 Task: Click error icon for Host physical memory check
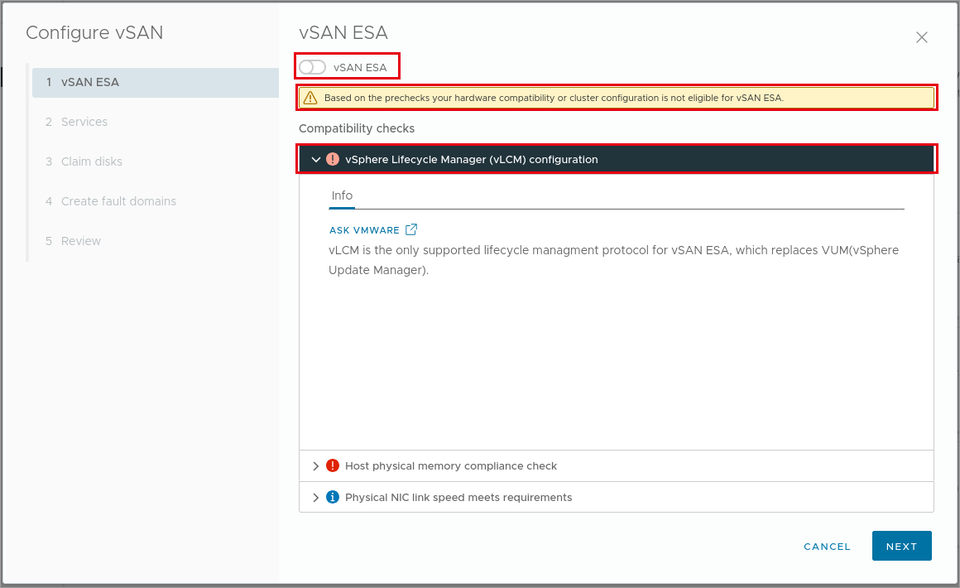click(x=332, y=466)
